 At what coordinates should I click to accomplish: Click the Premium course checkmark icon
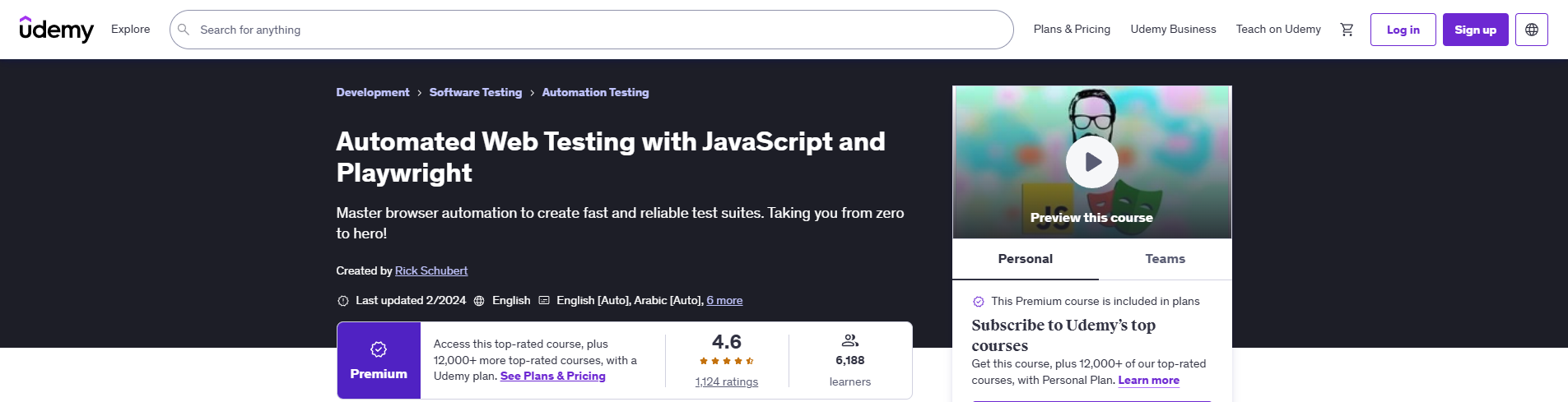[979, 302]
